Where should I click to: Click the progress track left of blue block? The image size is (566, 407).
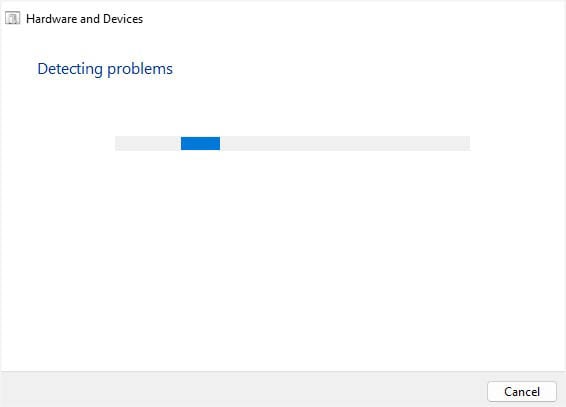click(148, 143)
